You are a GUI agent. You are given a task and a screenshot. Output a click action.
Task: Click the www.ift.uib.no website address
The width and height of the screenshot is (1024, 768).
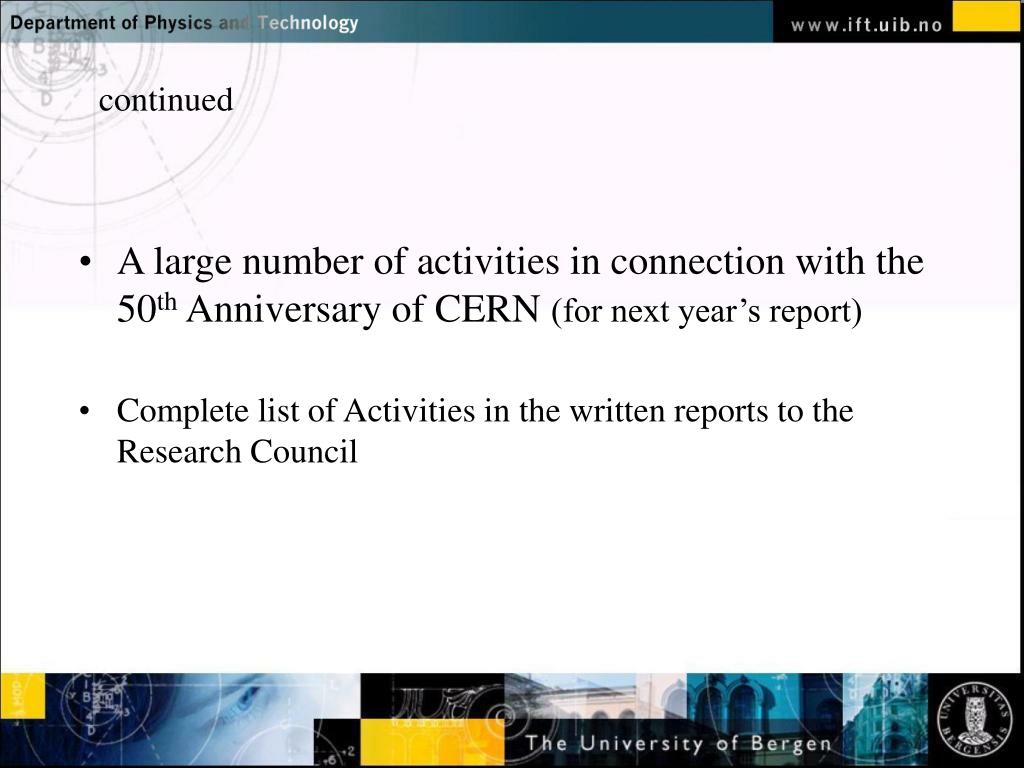[x=866, y=25]
